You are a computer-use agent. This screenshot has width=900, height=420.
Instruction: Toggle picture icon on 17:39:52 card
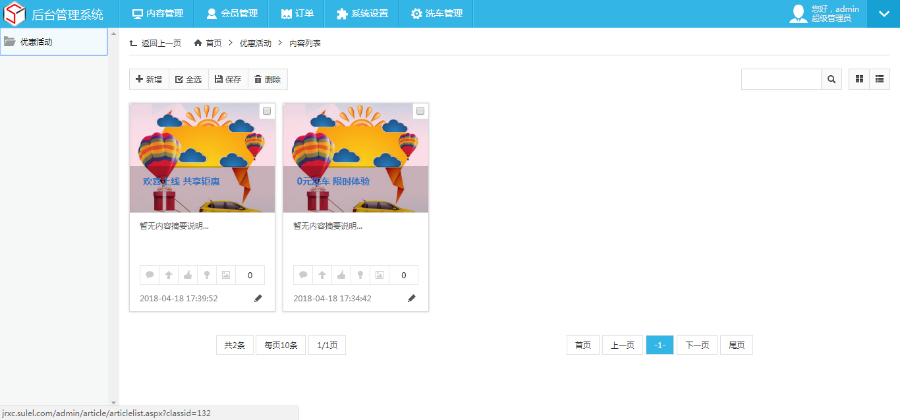226,275
